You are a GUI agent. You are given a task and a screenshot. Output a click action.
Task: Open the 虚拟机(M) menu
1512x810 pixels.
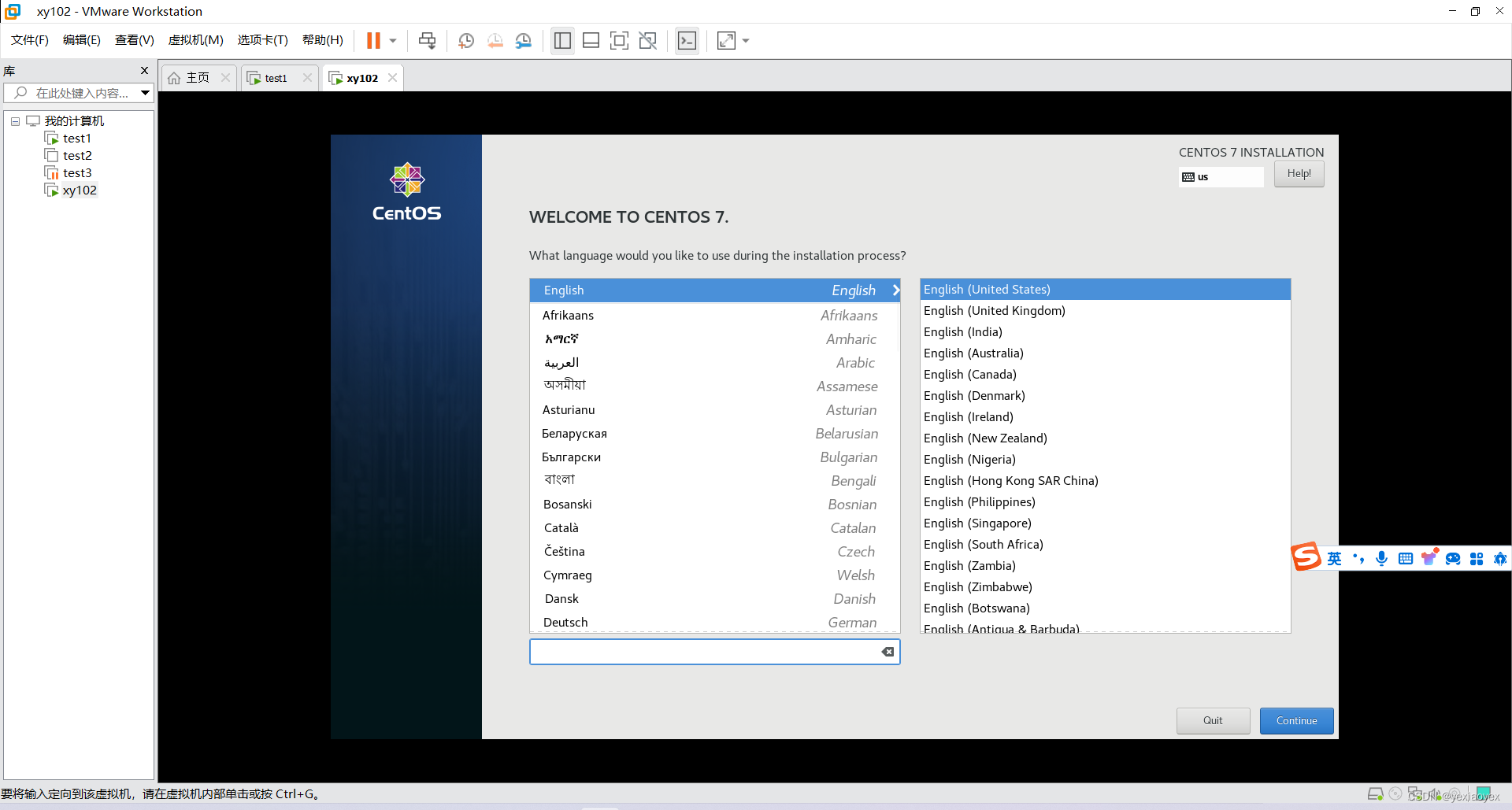tap(195, 40)
